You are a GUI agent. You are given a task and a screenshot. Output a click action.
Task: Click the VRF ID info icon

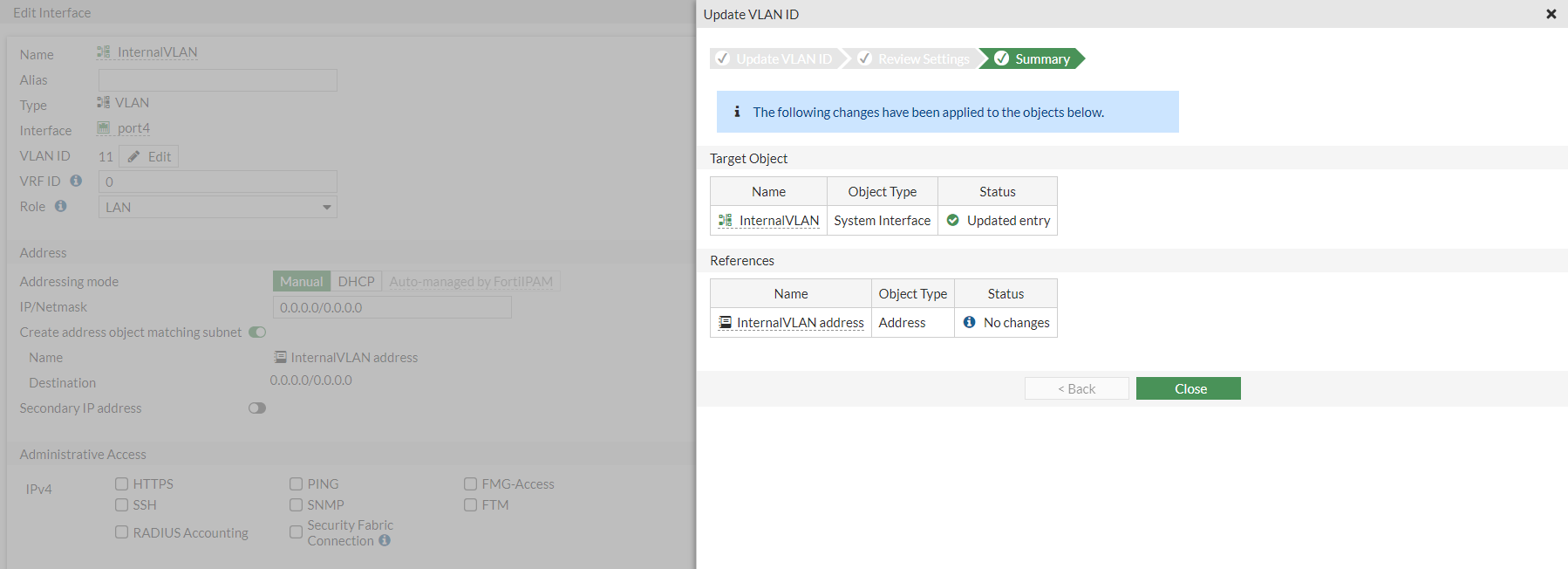click(76, 181)
